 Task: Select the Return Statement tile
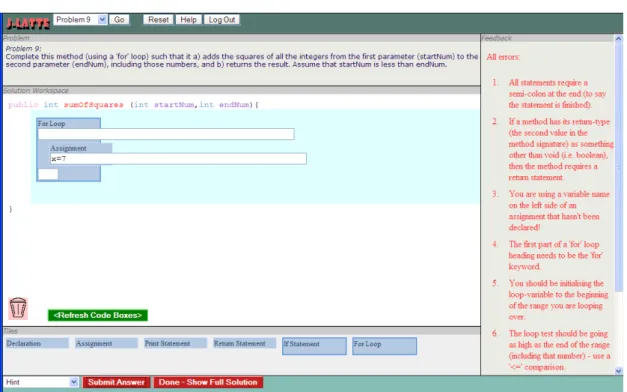[244, 343]
